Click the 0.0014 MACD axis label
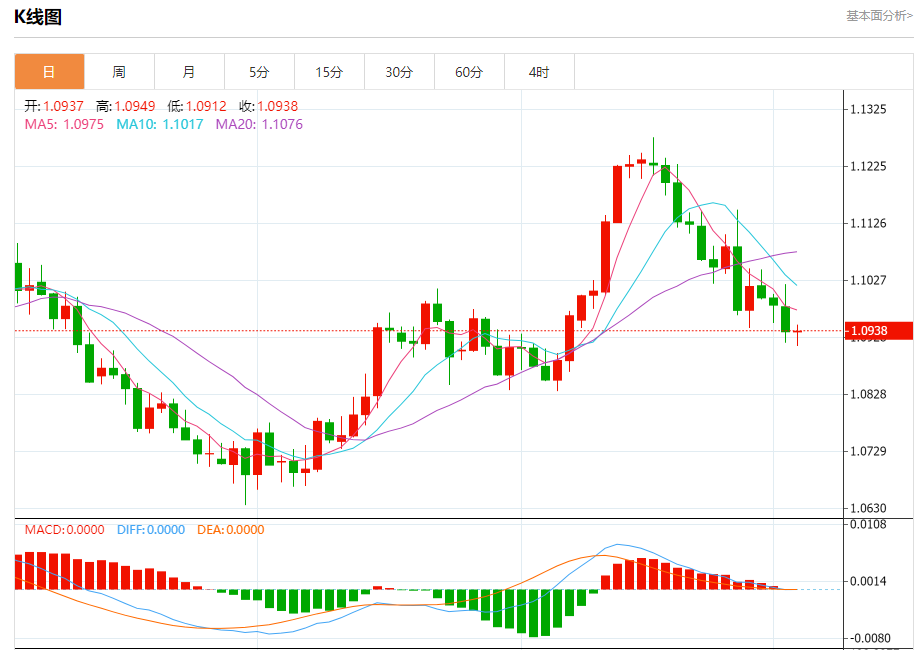 [868, 581]
